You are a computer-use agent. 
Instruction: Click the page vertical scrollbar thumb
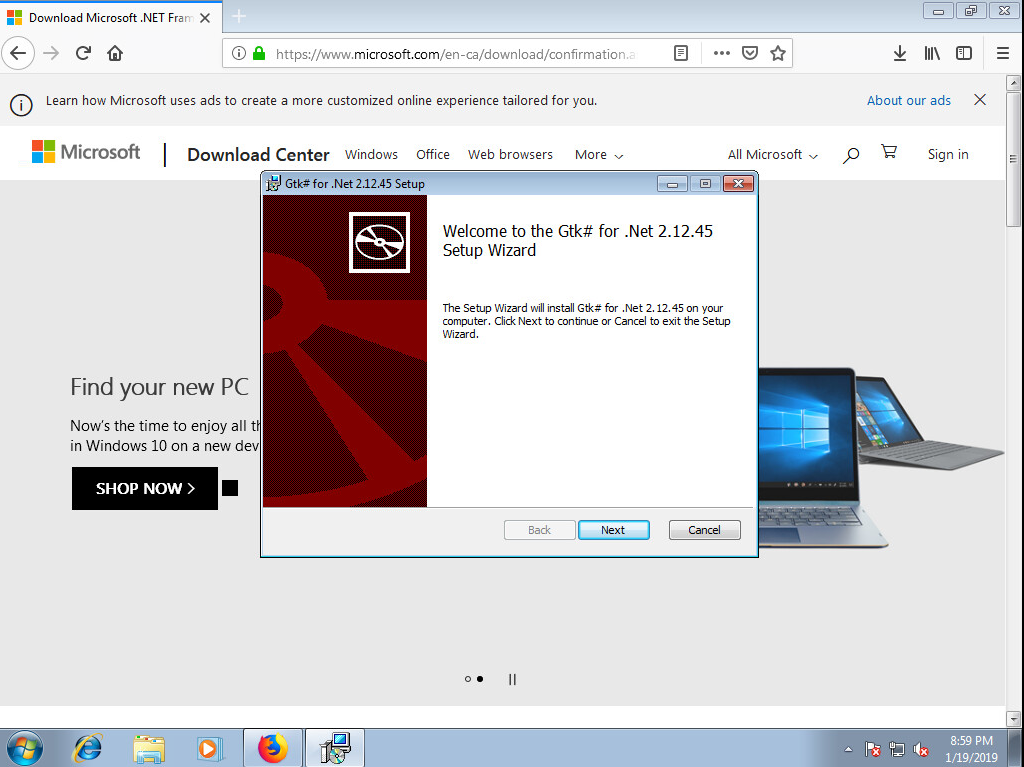coord(1013,158)
